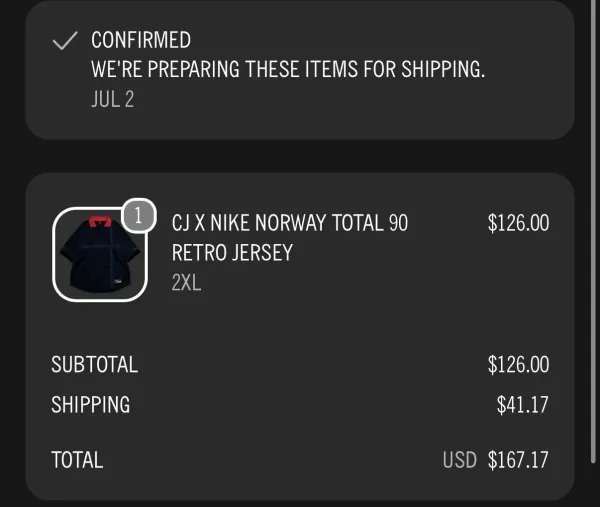Click the JUL 2 date text
The width and height of the screenshot is (600, 507).
coord(112,99)
